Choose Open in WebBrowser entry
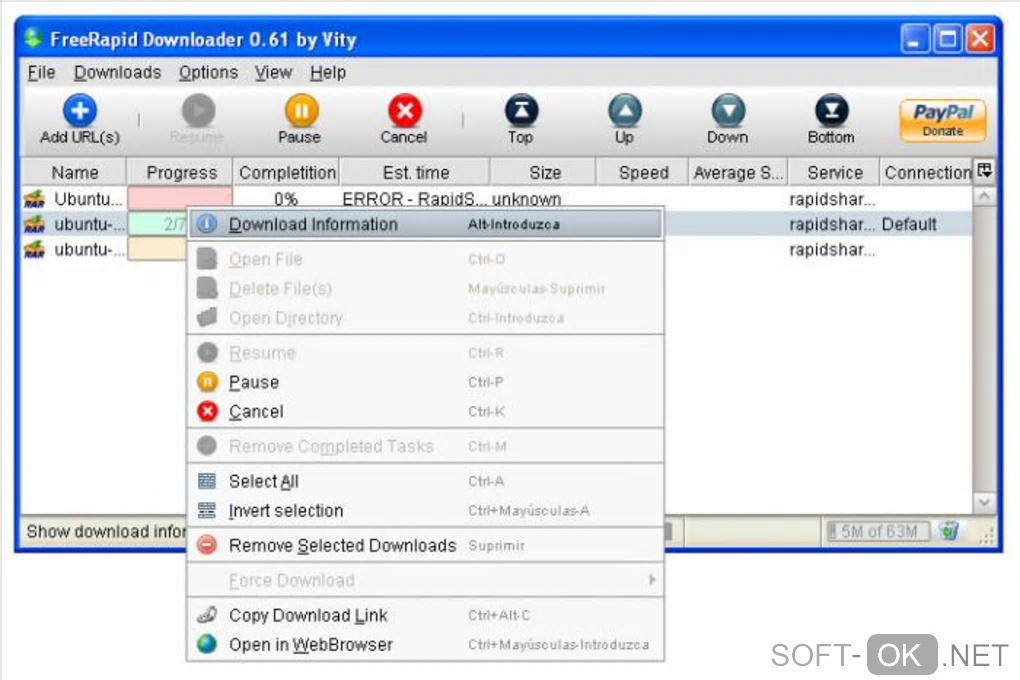Image resolution: width=1020 pixels, height=680 pixels. [425, 644]
